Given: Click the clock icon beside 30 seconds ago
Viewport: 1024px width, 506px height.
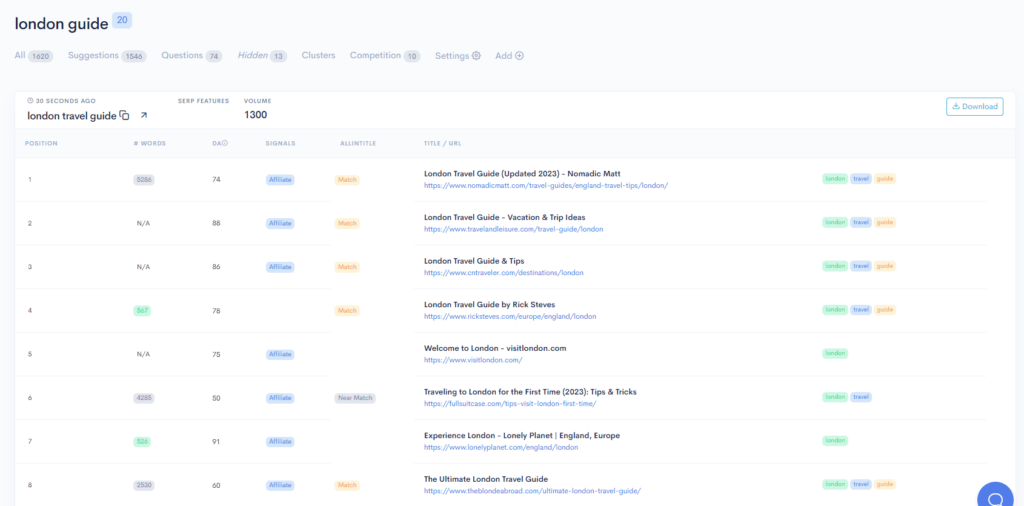Looking at the screenshot, I should click(x=30, y=101).
